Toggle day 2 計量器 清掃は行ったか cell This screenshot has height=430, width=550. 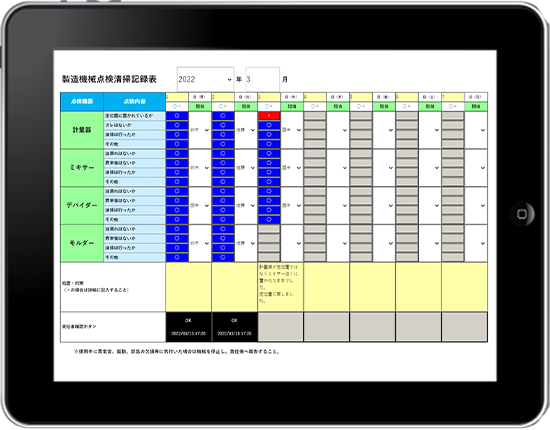[223, 135]
